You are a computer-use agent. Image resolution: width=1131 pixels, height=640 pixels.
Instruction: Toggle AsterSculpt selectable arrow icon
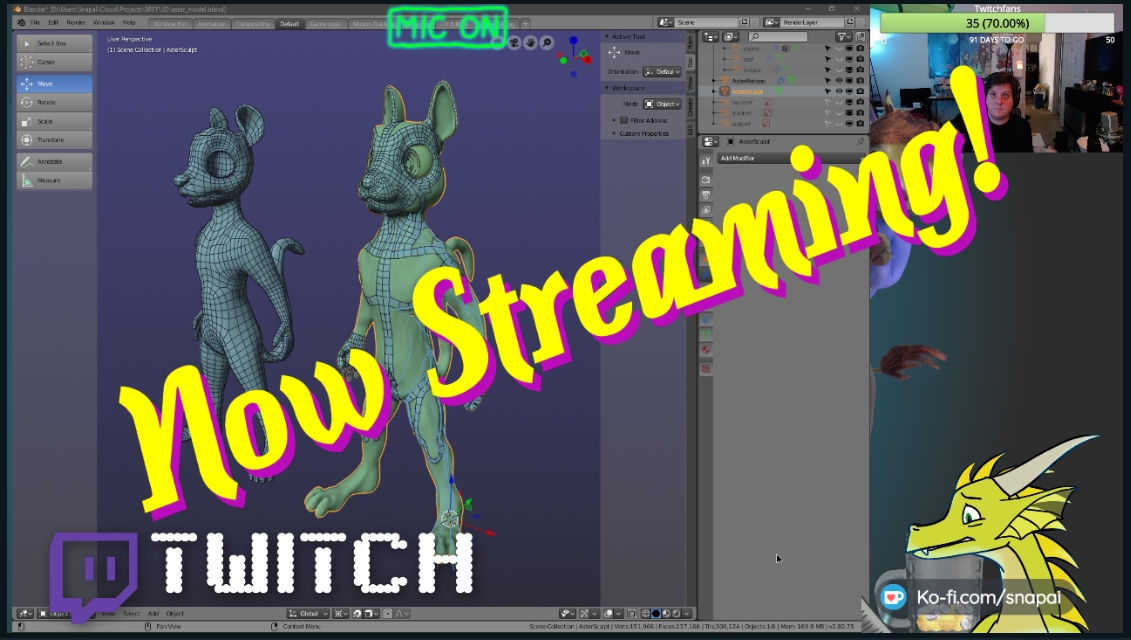pyautogui.click(x=828, y=92)
